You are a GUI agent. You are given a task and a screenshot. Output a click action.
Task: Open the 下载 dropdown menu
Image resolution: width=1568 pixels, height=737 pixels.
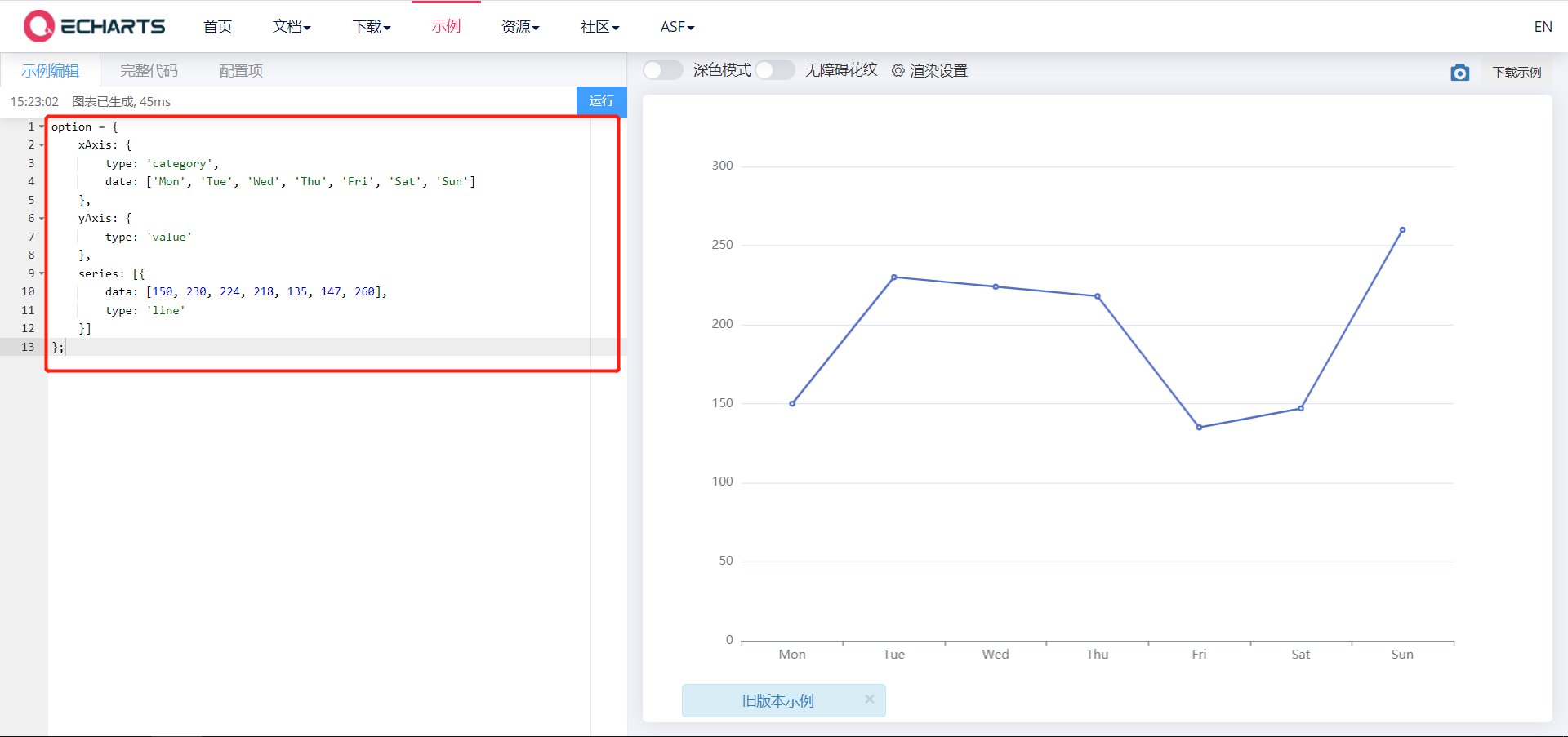[x=370, y=26]
